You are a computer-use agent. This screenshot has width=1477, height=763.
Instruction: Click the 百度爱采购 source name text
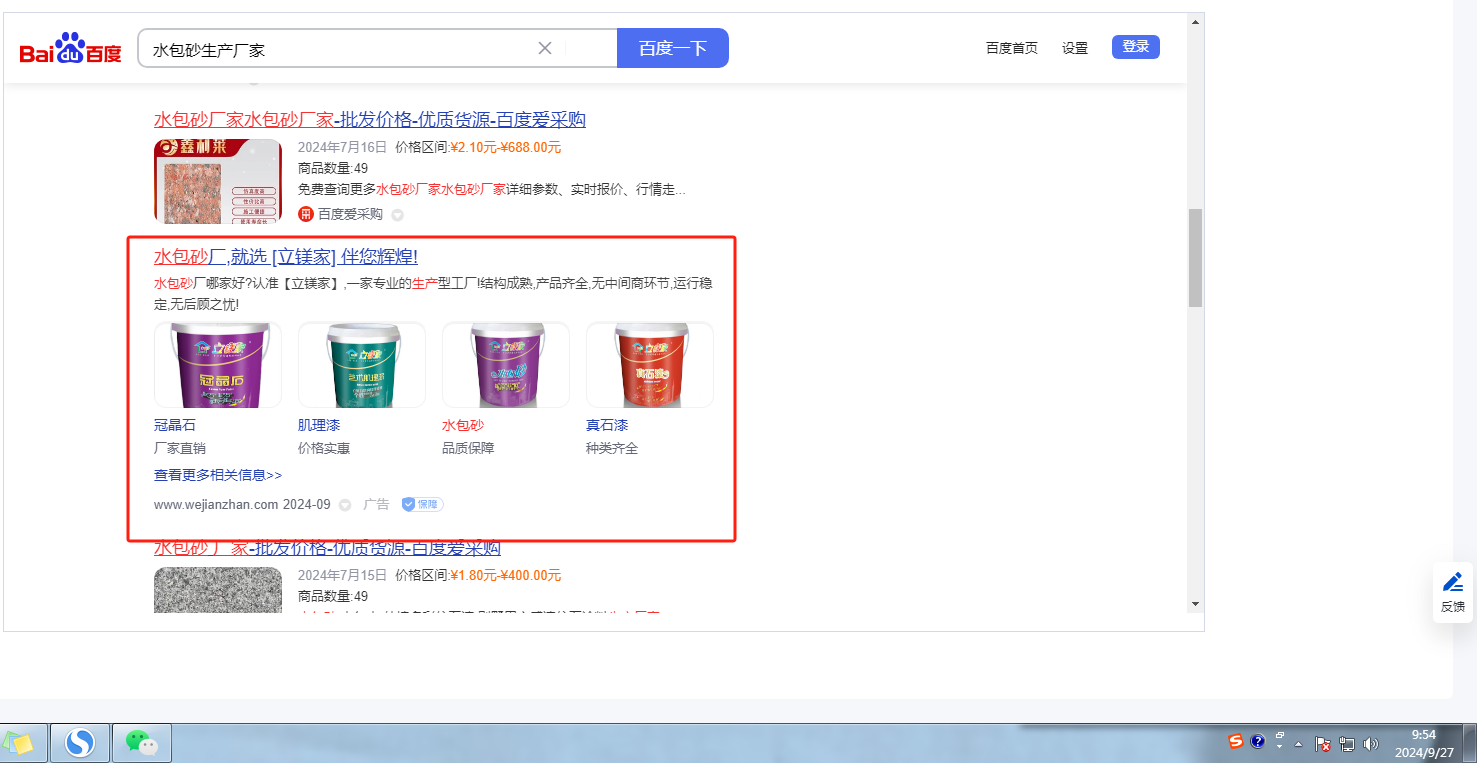coord(350,214)
